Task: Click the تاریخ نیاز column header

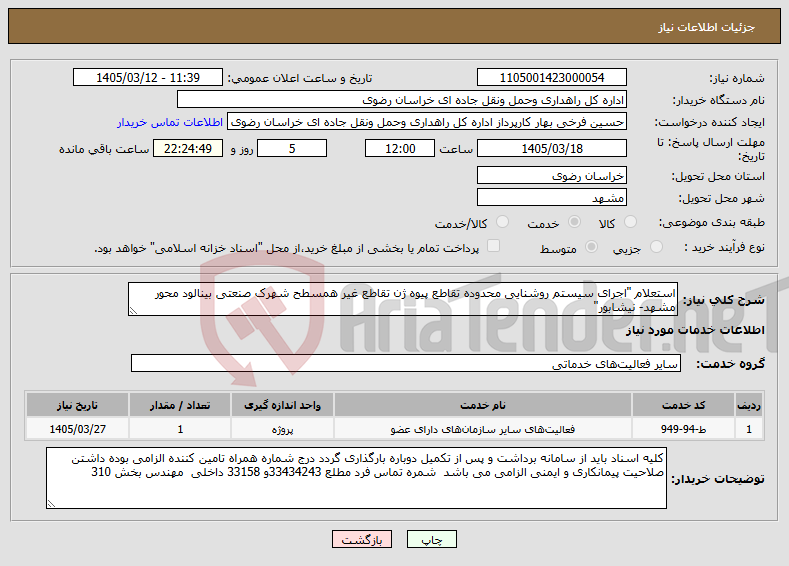Action: coord(77,405)
